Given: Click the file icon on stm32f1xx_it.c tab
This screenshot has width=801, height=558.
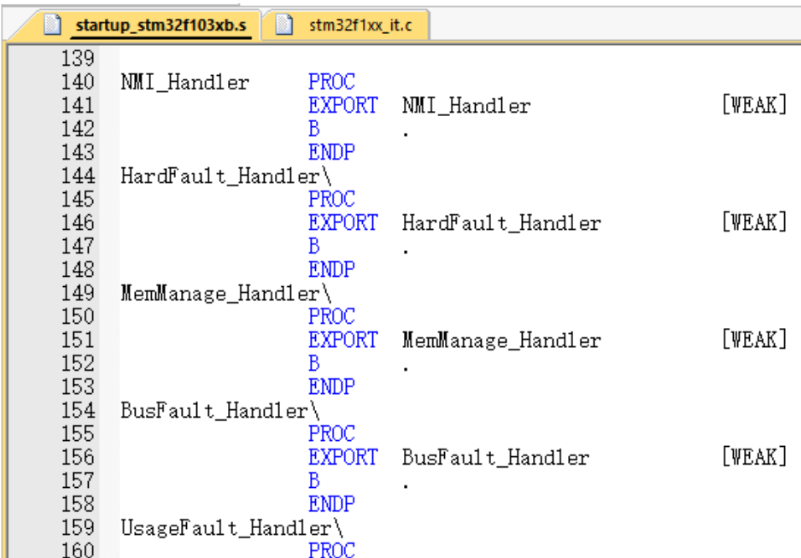Looking at the screenshot, I should (x=284, y=25).
